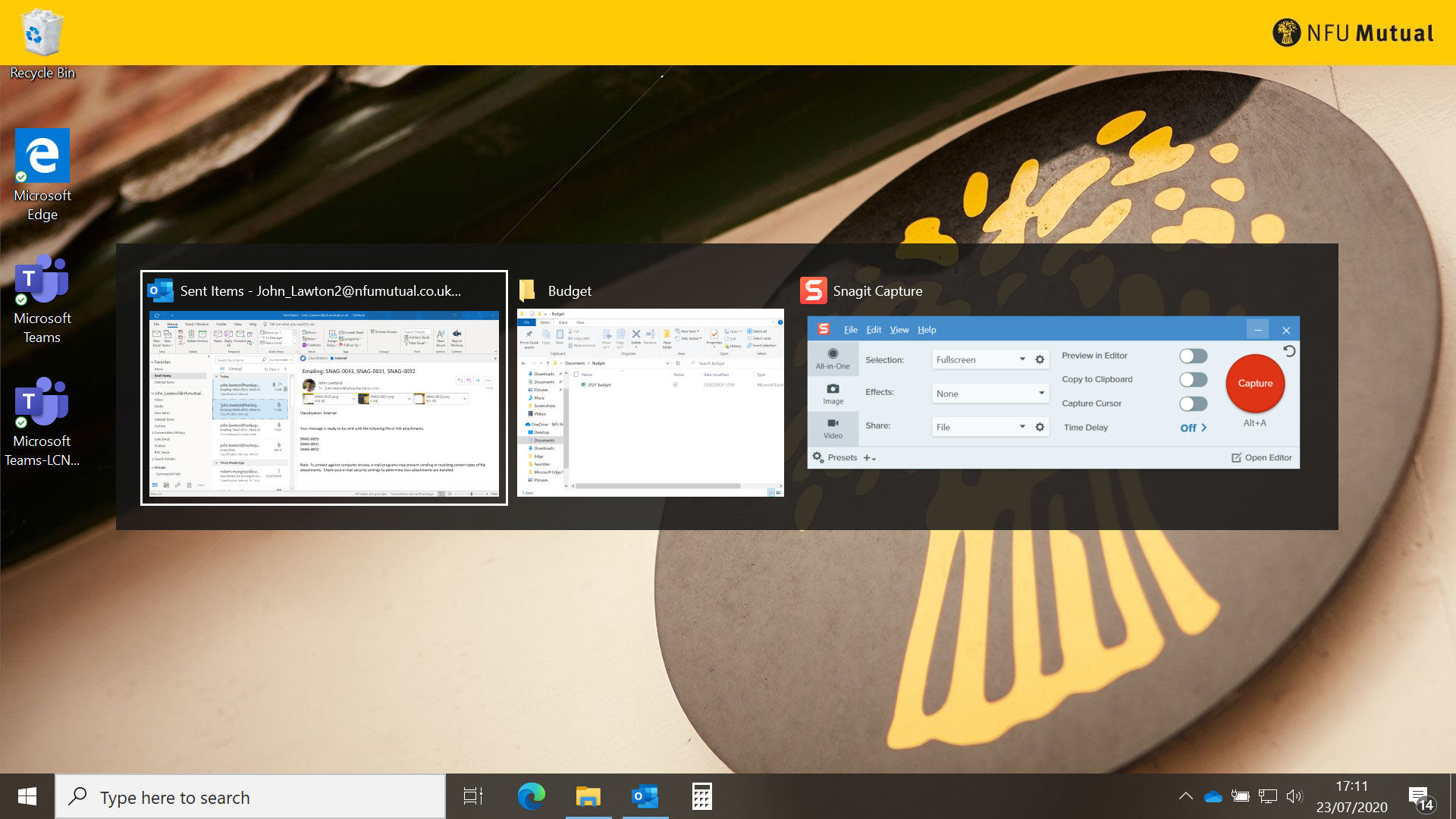Open Selection settings gear

tap(1040, 359)
